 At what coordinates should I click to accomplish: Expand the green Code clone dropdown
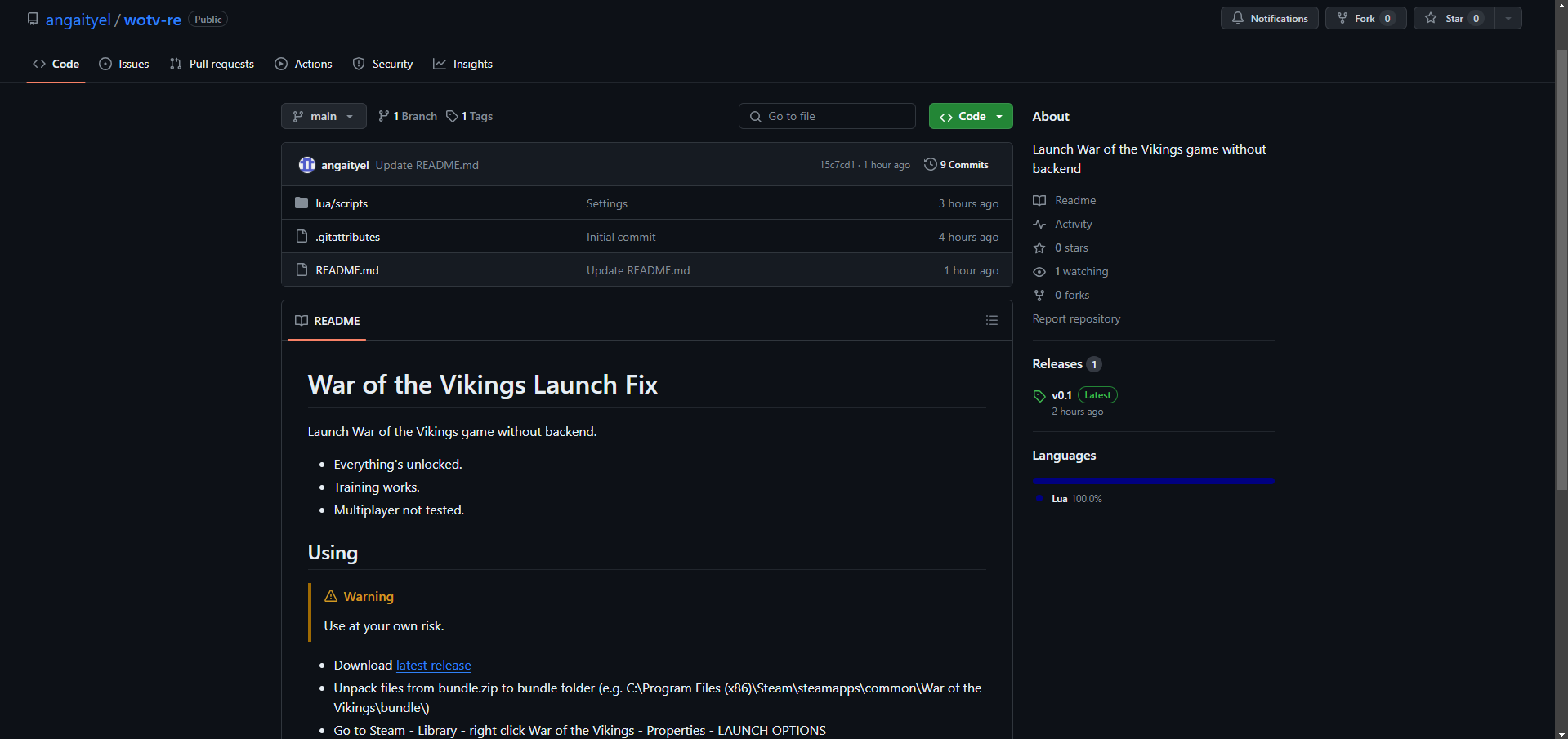click(x=971, y=116)
